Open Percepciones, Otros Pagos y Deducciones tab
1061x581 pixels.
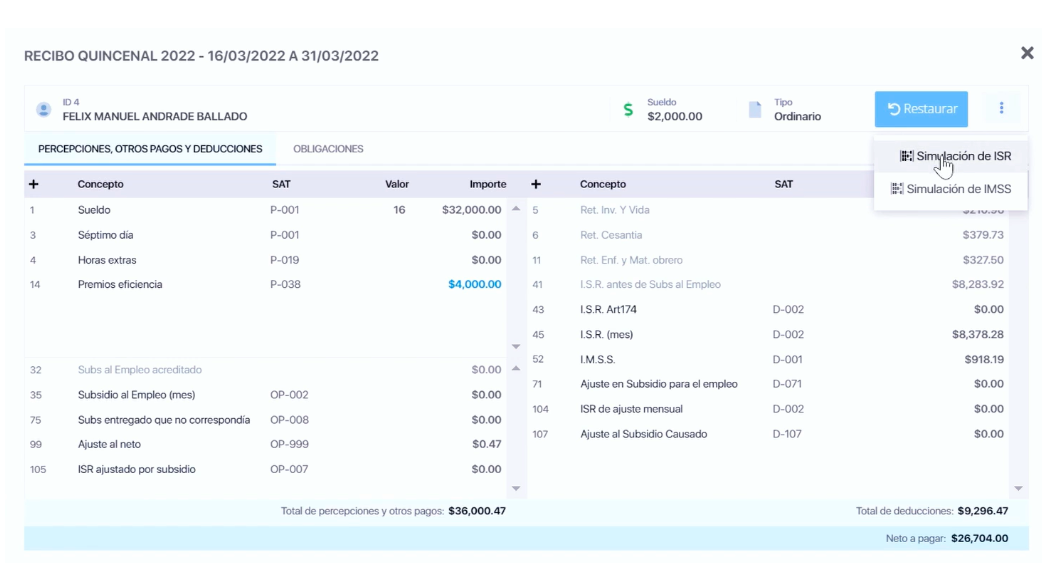[x=150, y=149]
